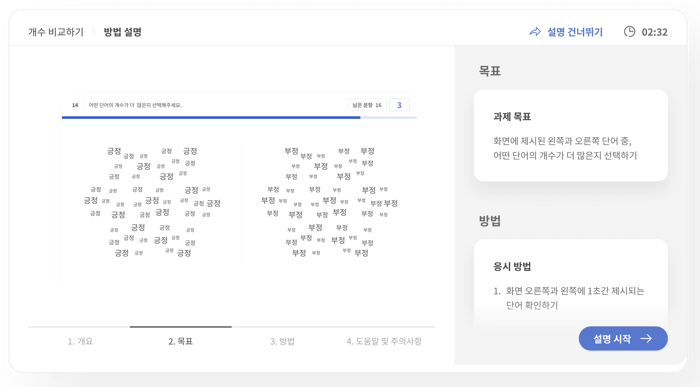Image resolution: width=700 pixels, height=387 pixels.
Task: Click the number 3 box in the preview
Action: pos(399,105)
